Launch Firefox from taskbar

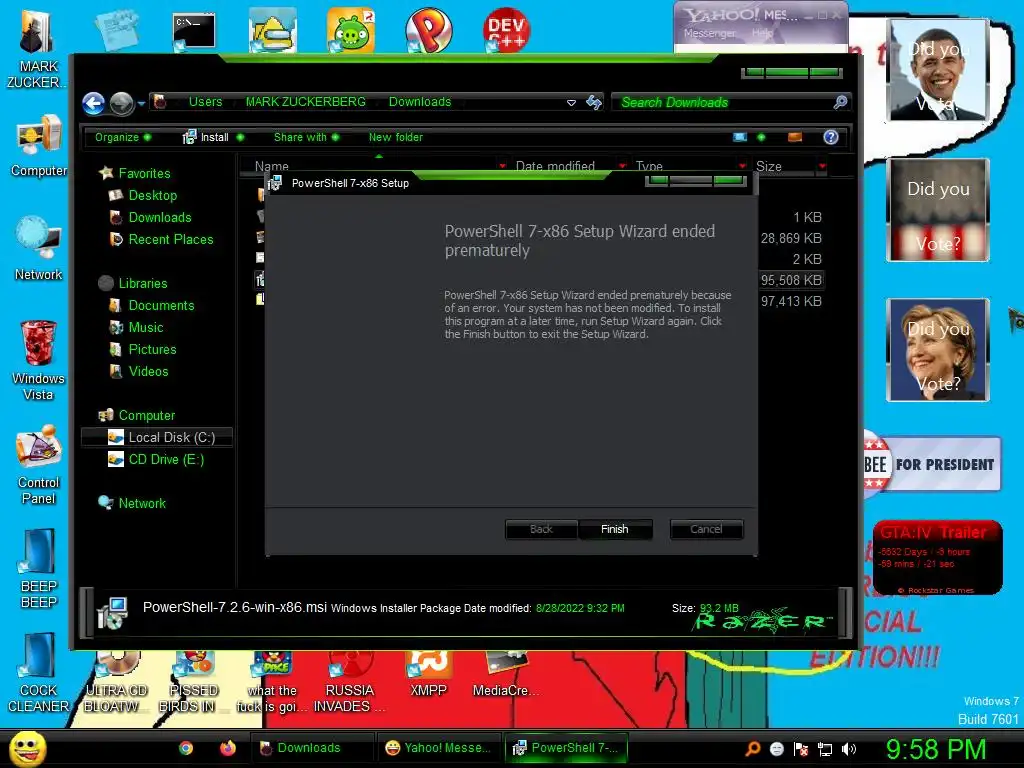pyautogui.click(x=227, y=748)
